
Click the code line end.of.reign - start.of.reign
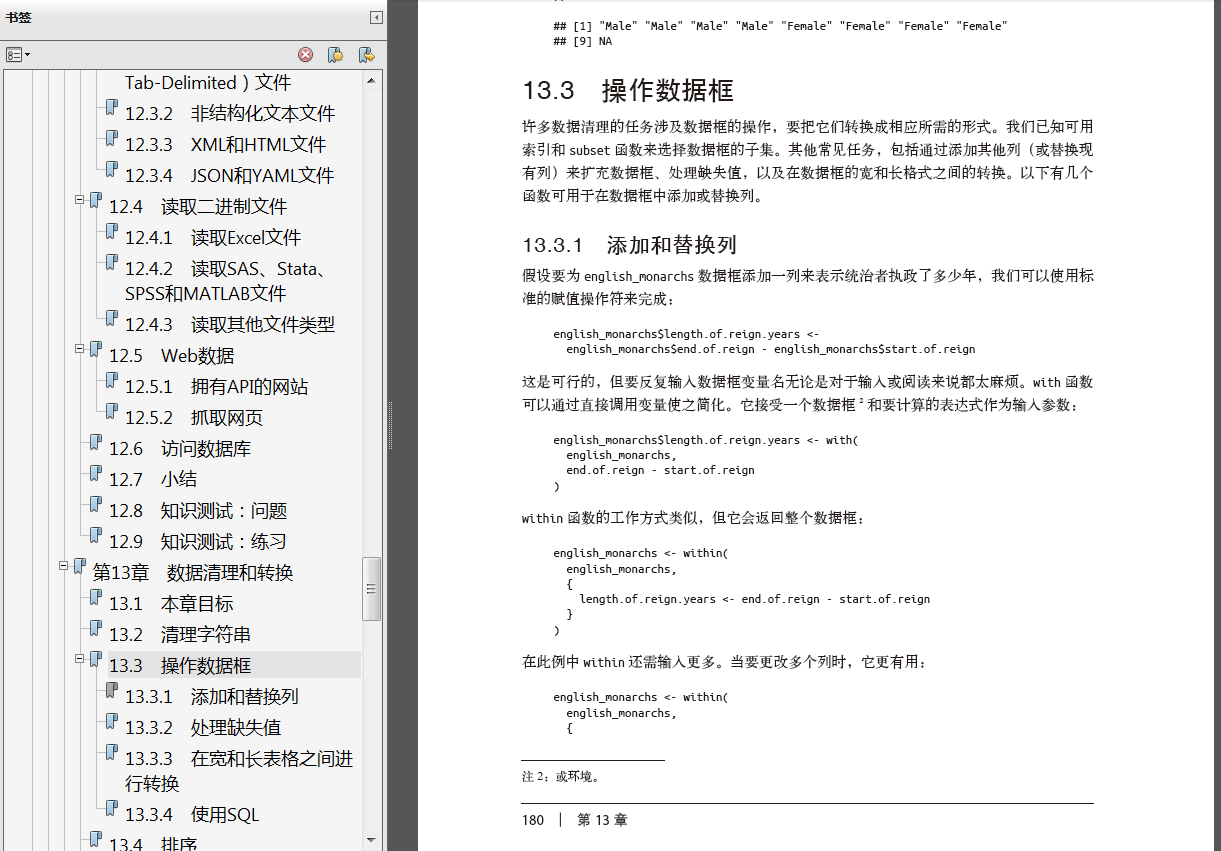tap(660, 470)
